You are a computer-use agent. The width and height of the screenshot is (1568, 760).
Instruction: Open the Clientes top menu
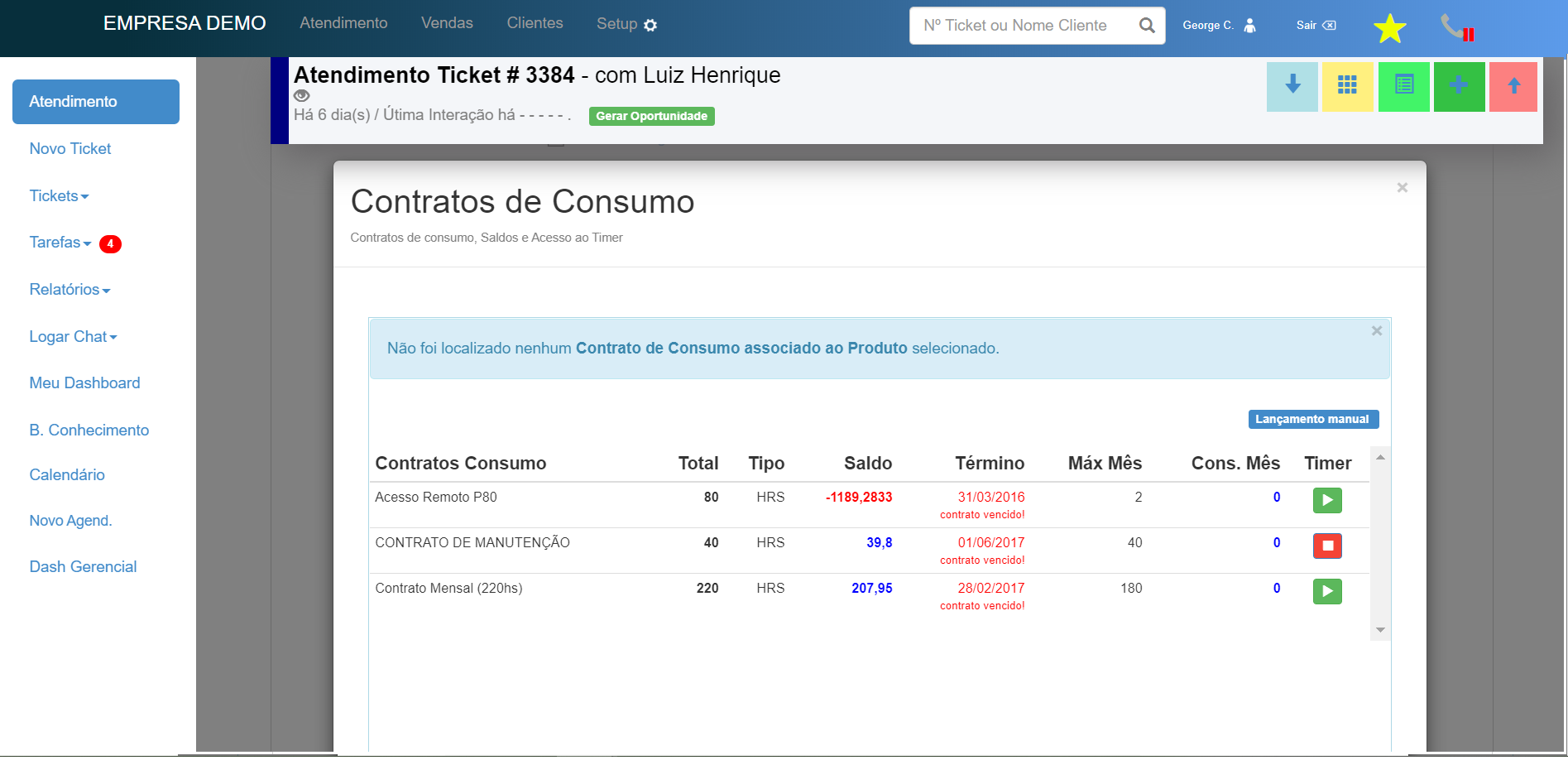coord(535,23)
